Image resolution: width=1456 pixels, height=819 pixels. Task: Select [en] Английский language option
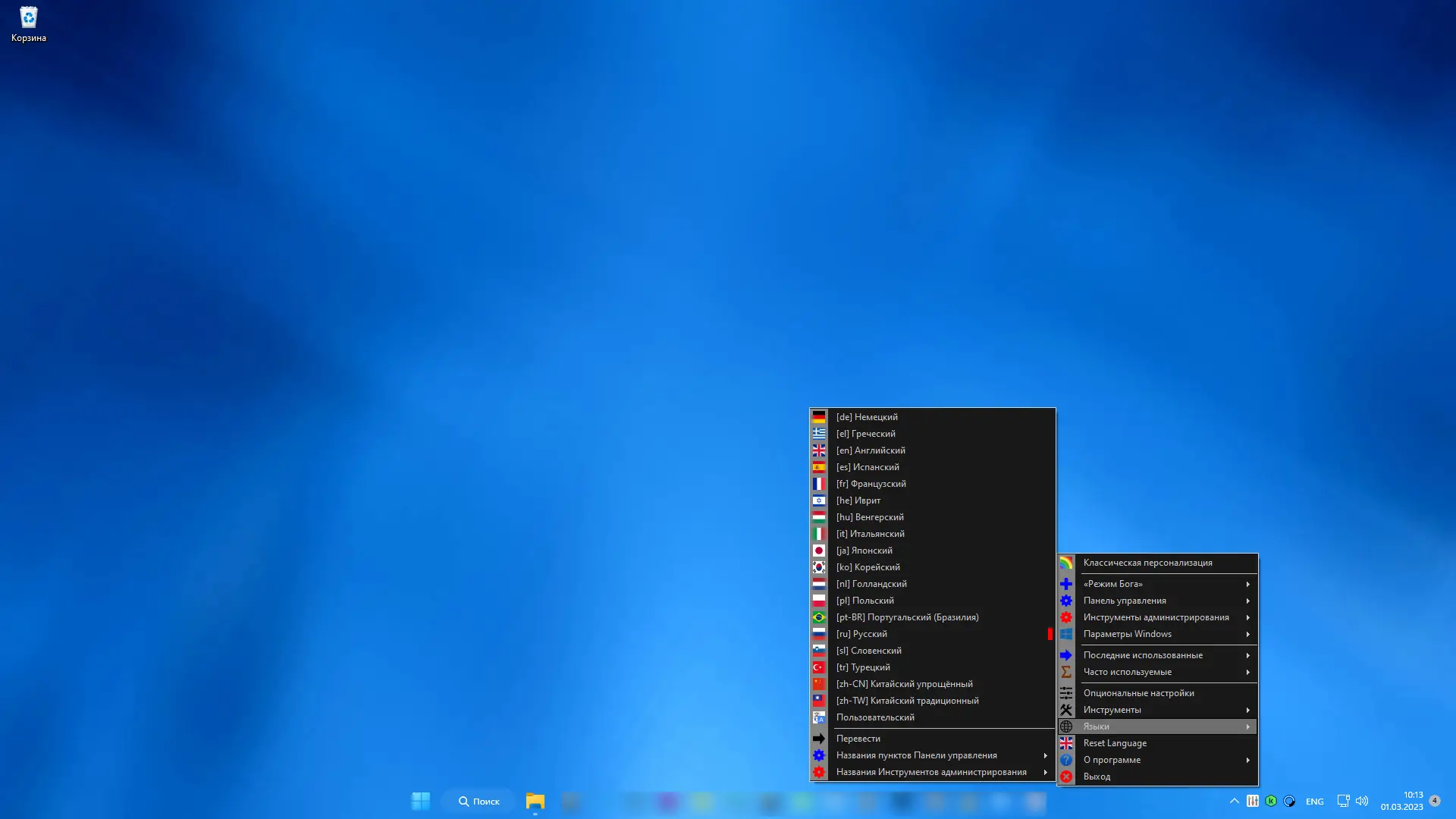(x=871, y=450)
